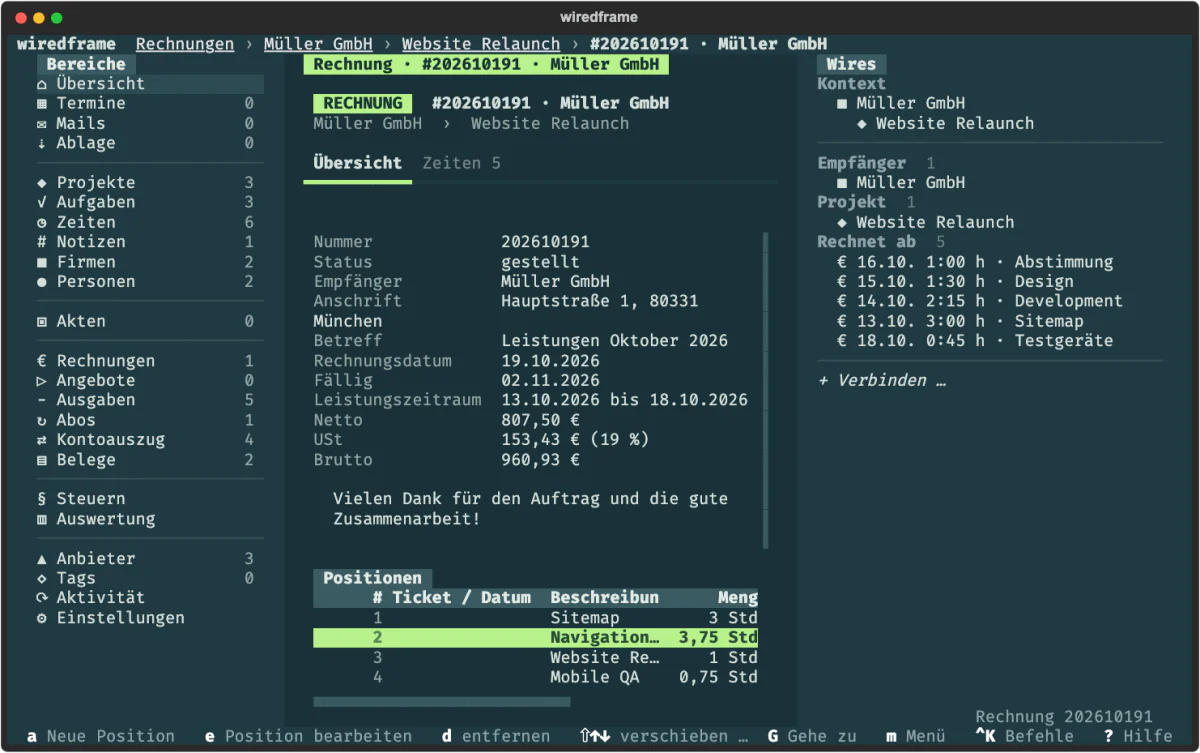This screenshot has height=753, width=1200.
Task: Click the vertical scrollbar beside invoice details
Action: point(766,390)
